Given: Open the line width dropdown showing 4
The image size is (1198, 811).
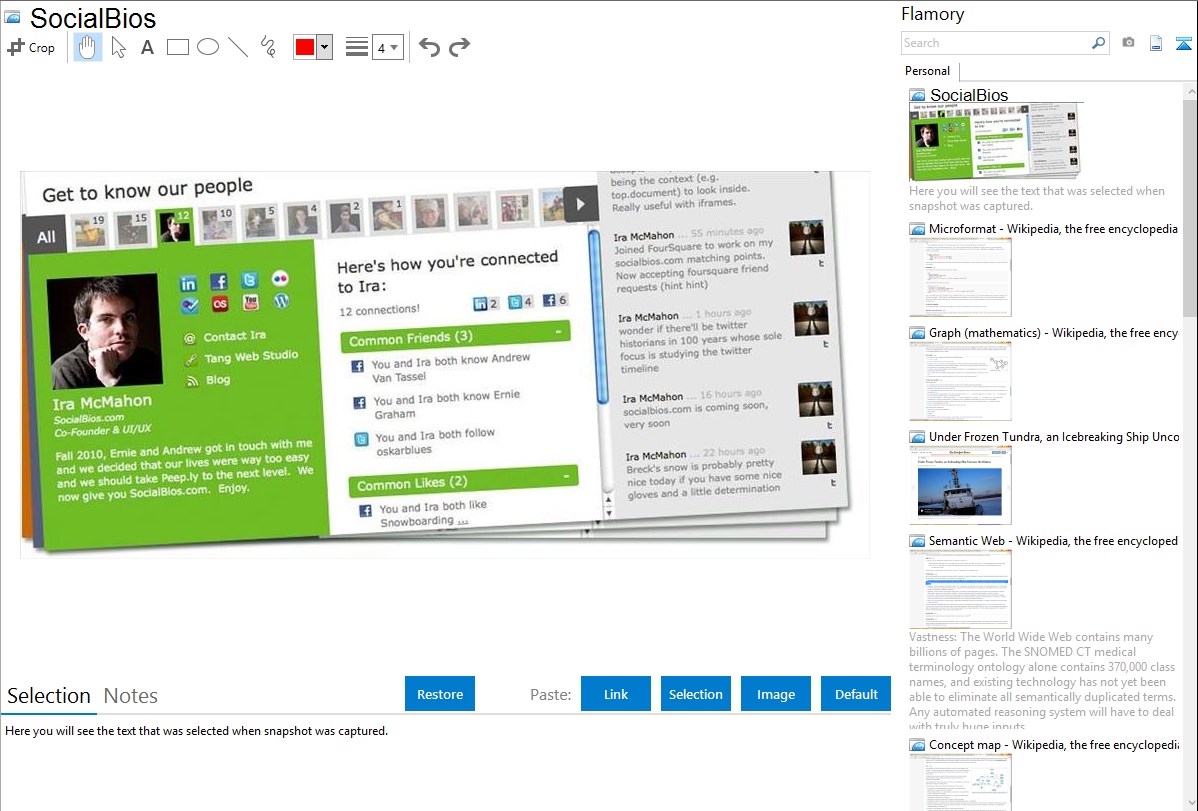Looking at the screenshot, I should point(387,47).
